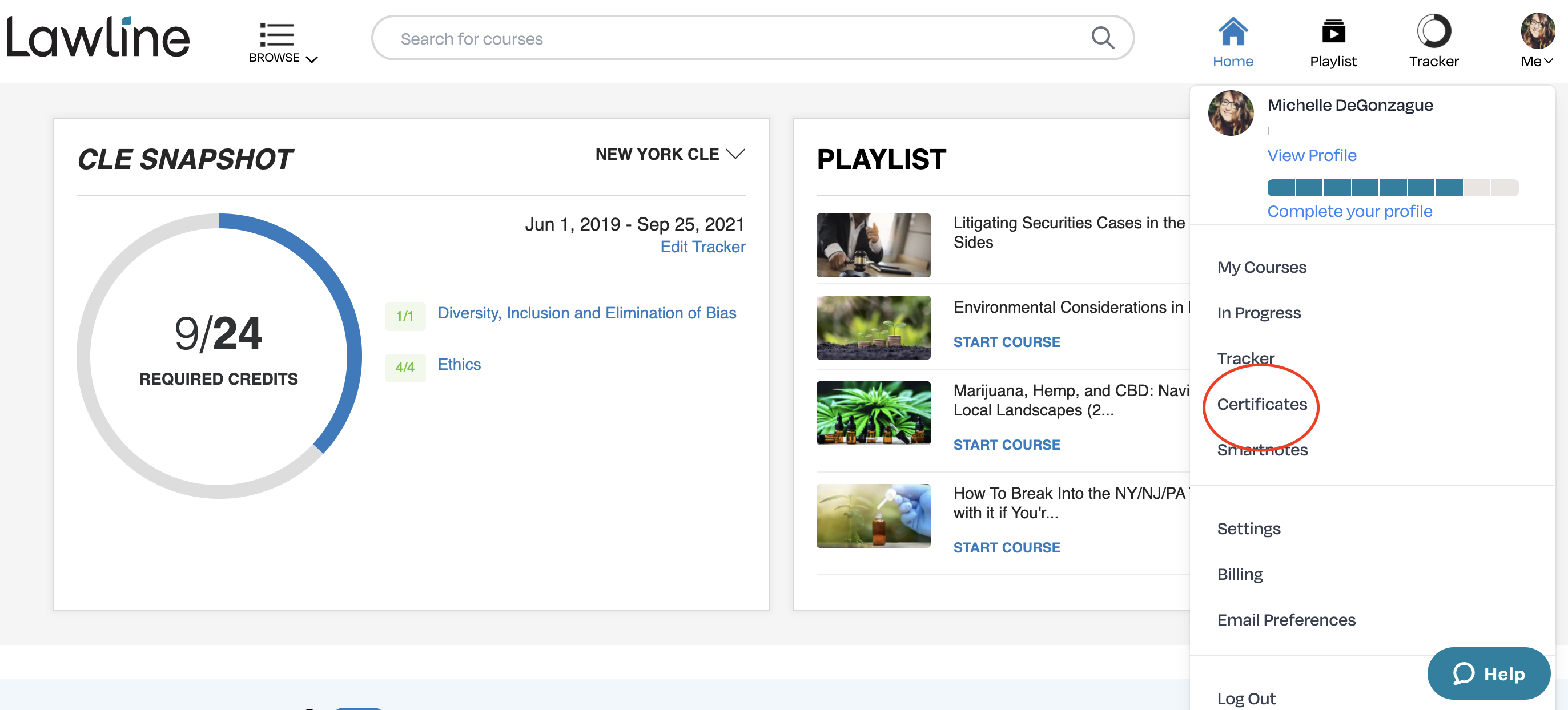
Task: Open the Ethics credit category
Action: pos(459,365)
